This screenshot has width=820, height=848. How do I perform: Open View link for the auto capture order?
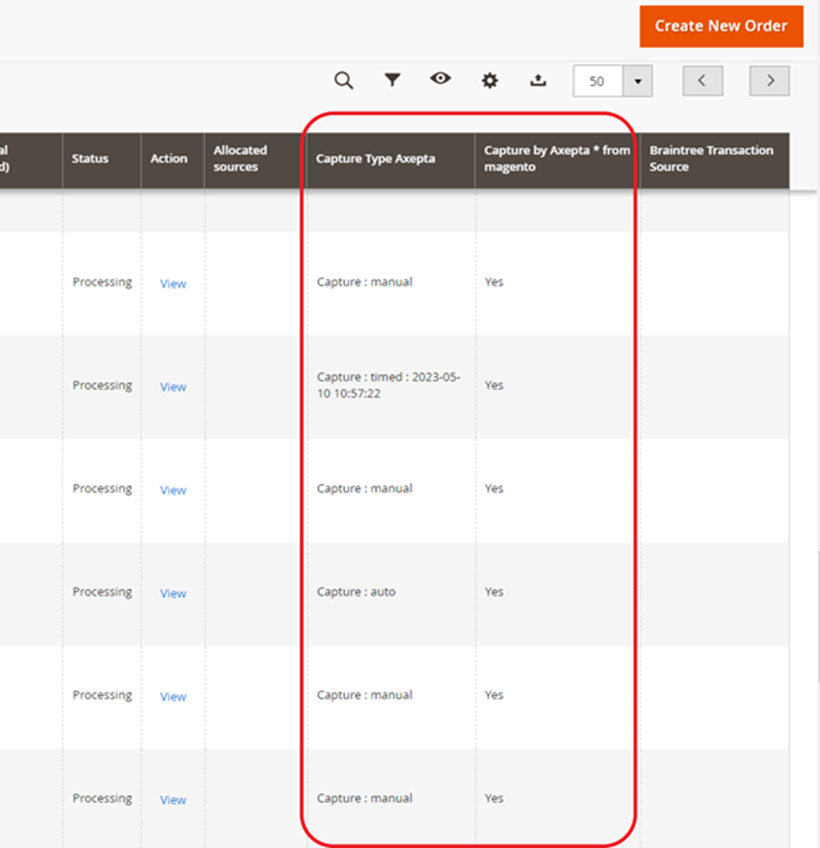point(173,594)
